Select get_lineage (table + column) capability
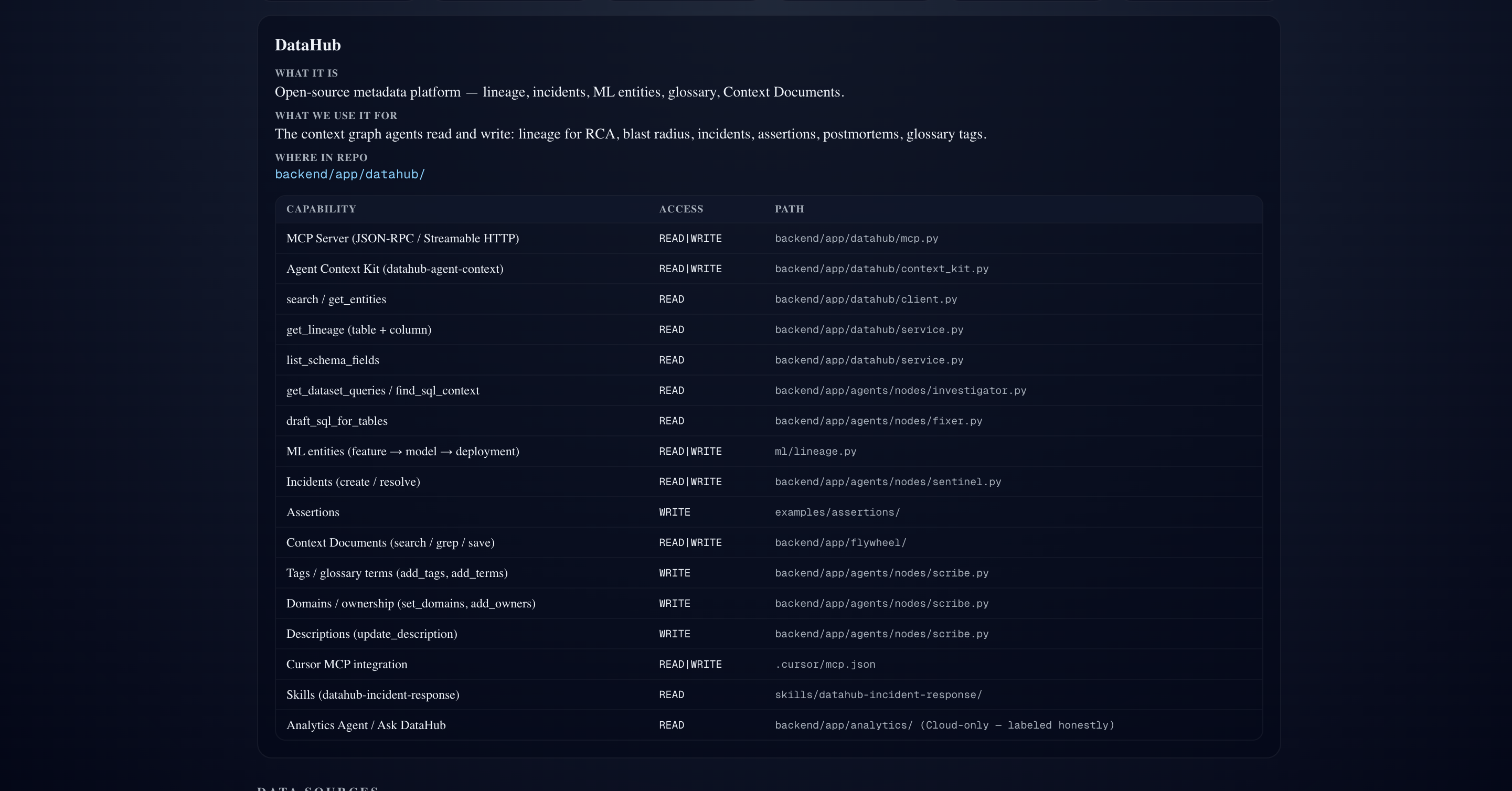Screen dimensions: 1512x791 [x=359, y=330]
